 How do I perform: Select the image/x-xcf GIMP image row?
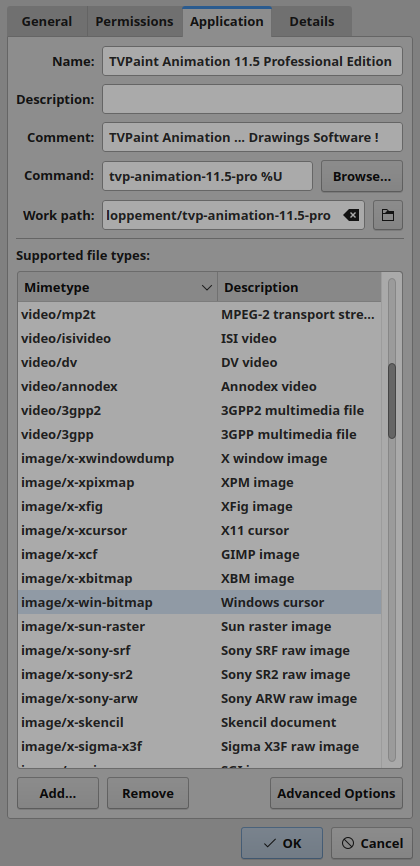(200, 555)
